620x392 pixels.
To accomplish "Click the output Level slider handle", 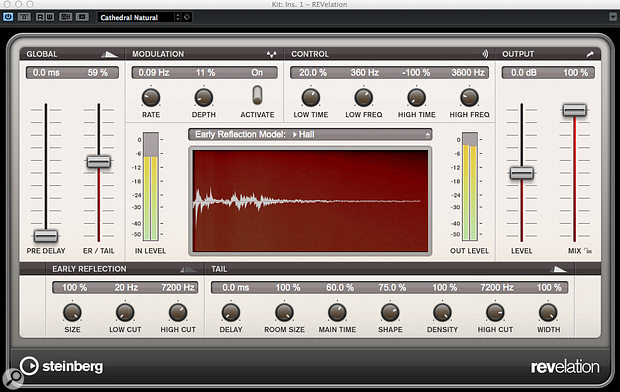I will pos(522,173).
